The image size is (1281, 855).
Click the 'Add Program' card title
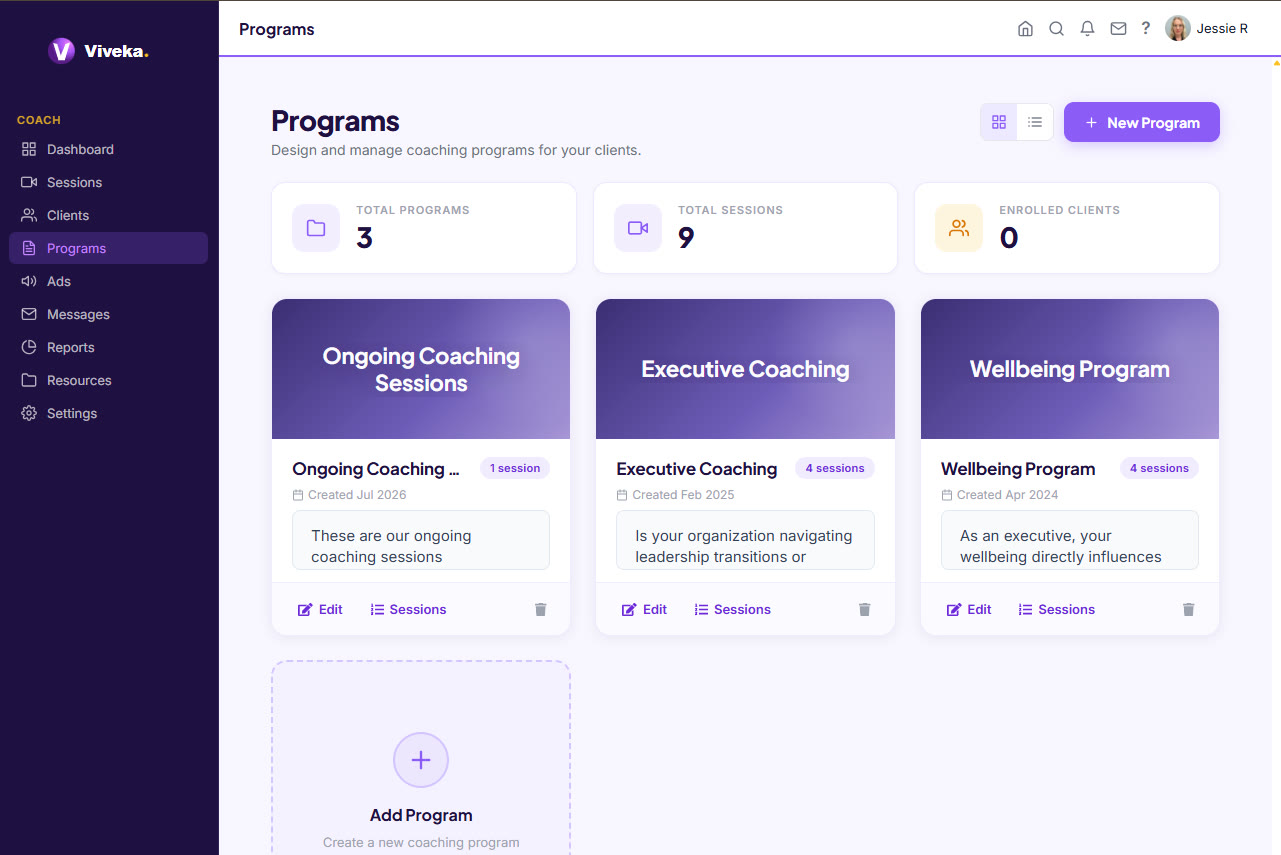[421, 815]
